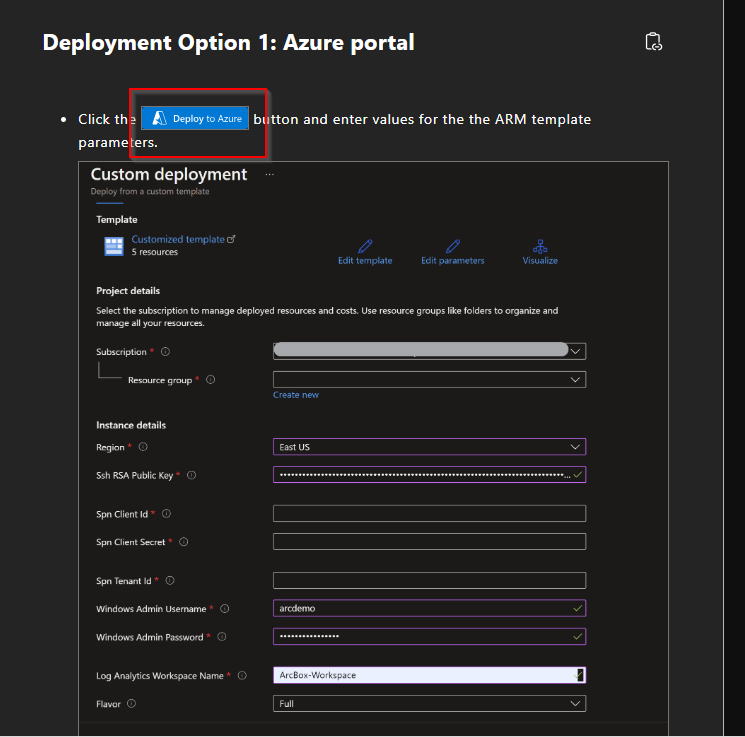Click the Create new link
This screenshot has height=737, width=745.
pyautogui.click(x=296, y=395)
